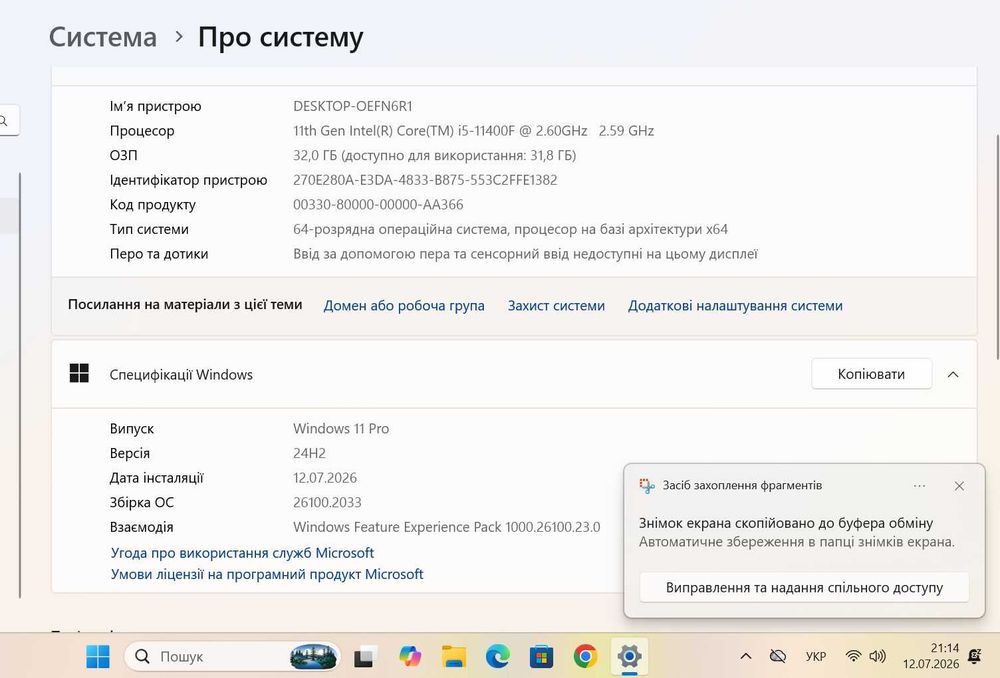Open clock and date 21:14 panel
This screenshot has height=678, width=1000.
(930, 656)
